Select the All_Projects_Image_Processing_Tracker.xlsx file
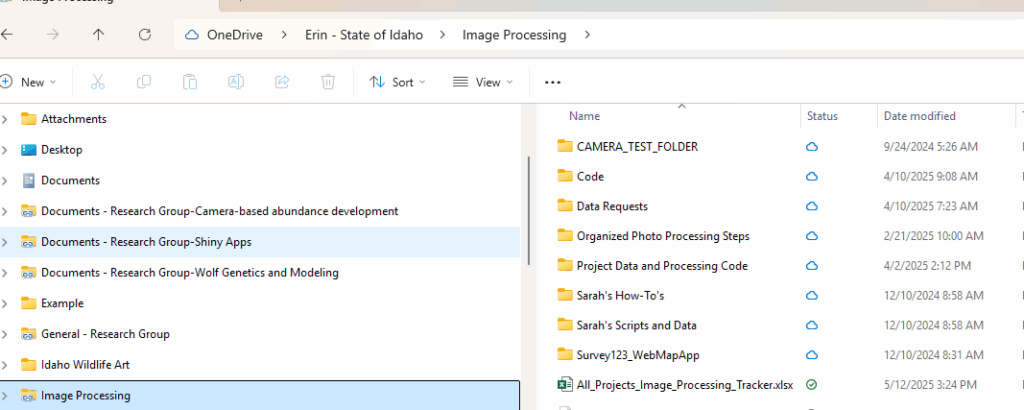Viewport: 1024px width, 410px height. [x=684, y=385]
